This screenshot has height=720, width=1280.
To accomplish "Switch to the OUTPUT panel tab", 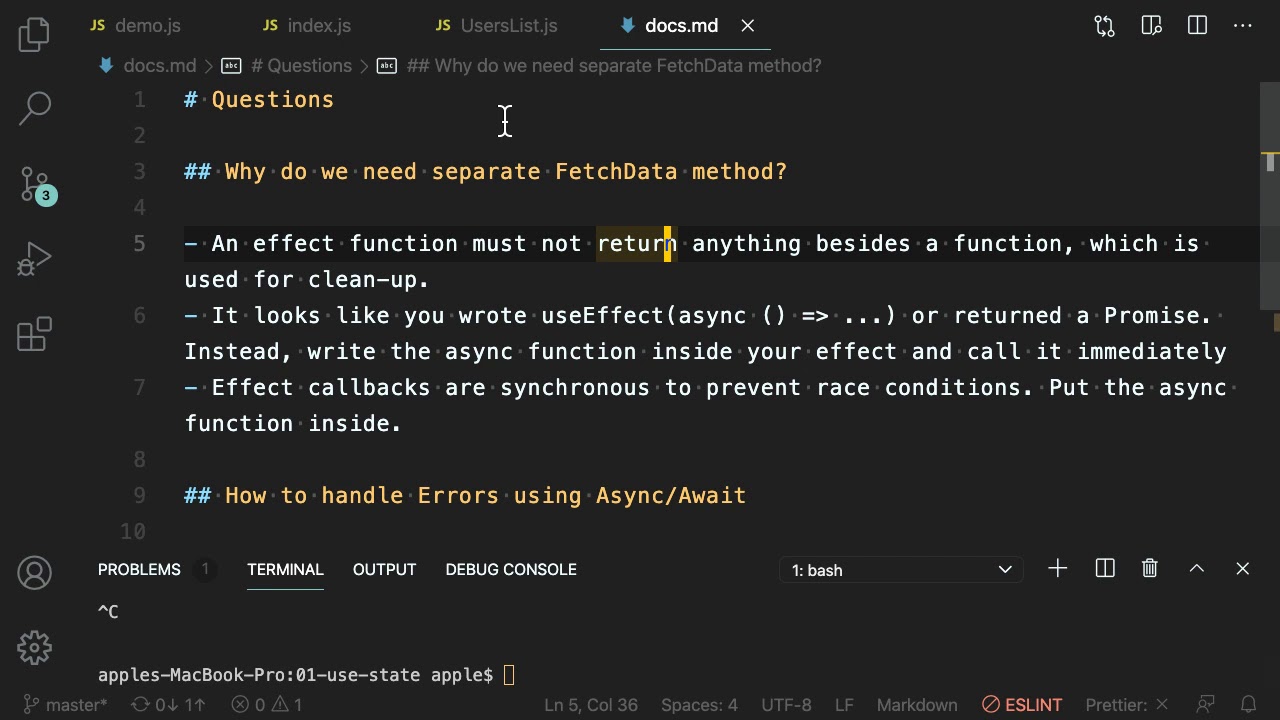I will click(x=384, y=570).
